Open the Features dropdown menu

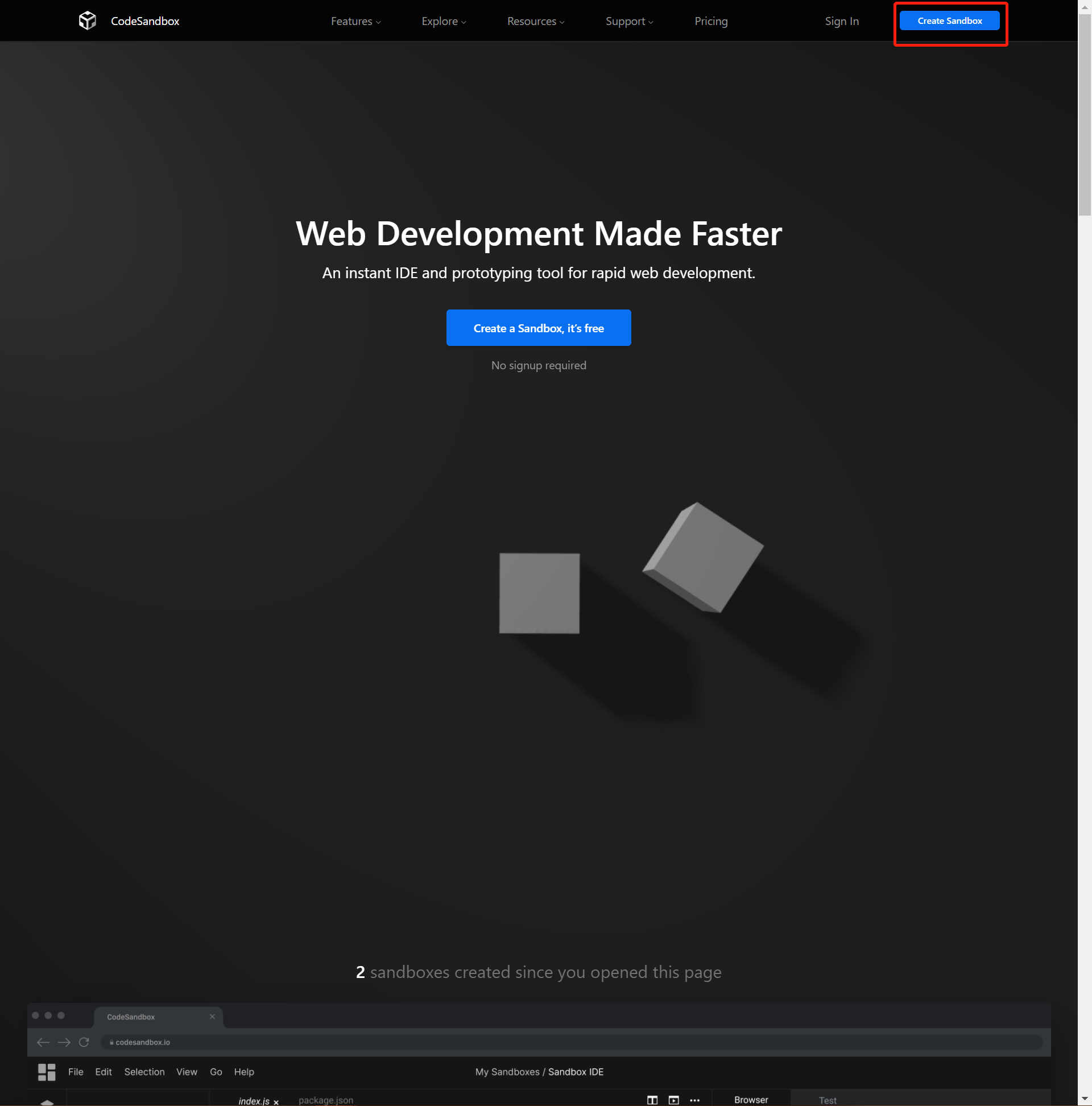click(x=355, y=20)
